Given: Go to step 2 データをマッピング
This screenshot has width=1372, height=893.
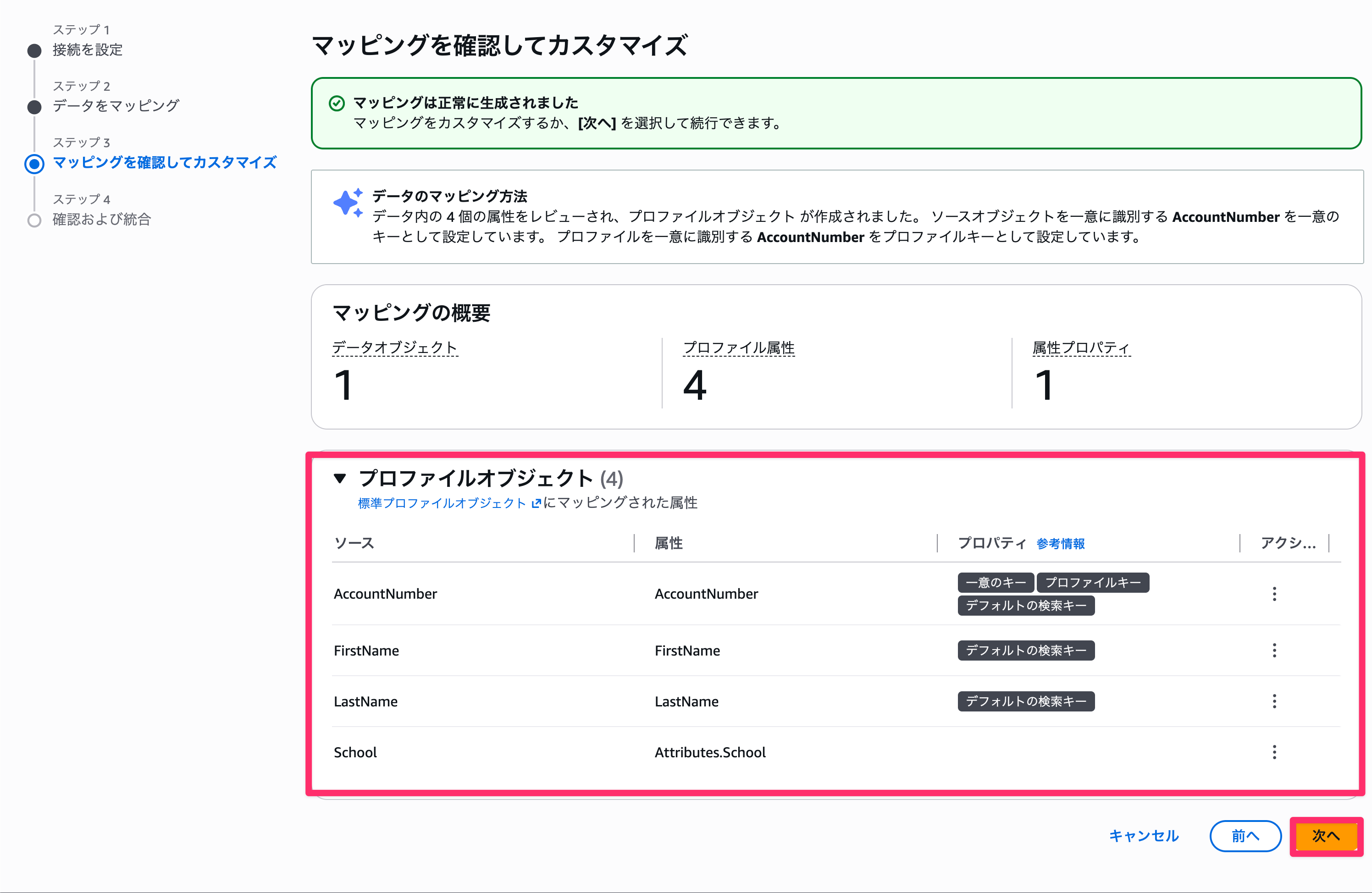Looking at the screenshot, I should pos(116,106).
